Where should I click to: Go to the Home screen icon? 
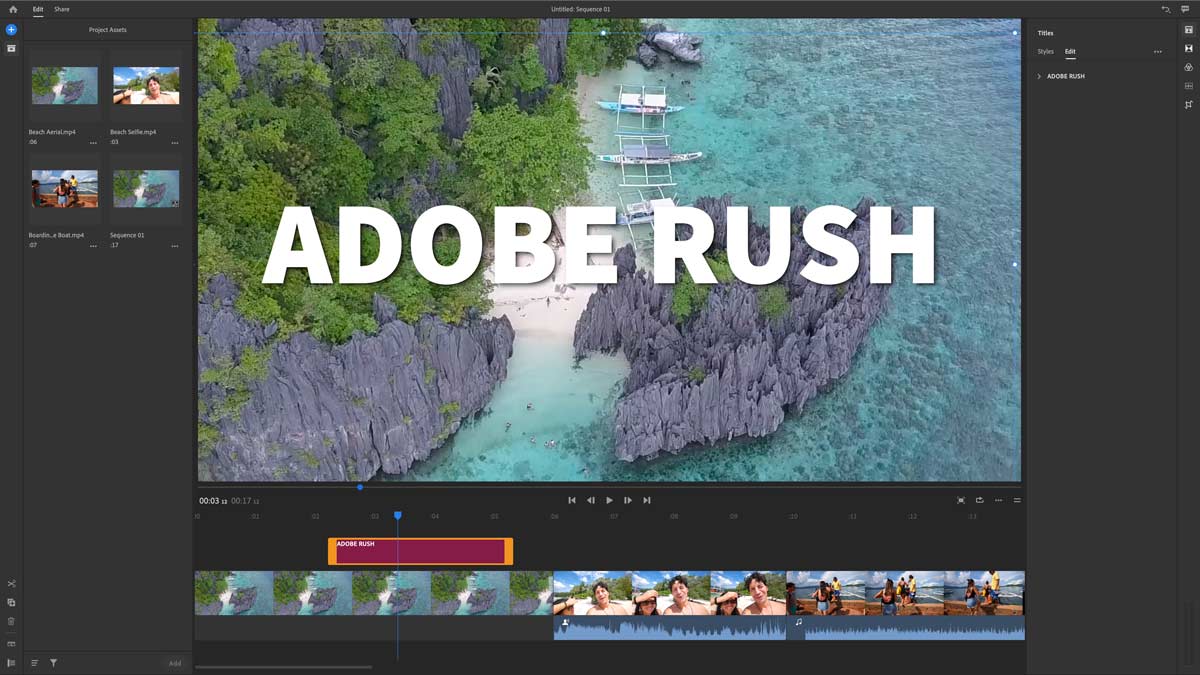[13, 9]
